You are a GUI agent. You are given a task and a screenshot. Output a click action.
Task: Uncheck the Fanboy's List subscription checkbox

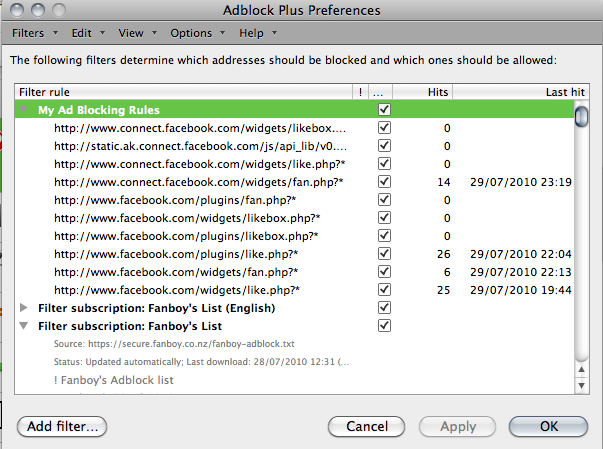coord(384,326)
